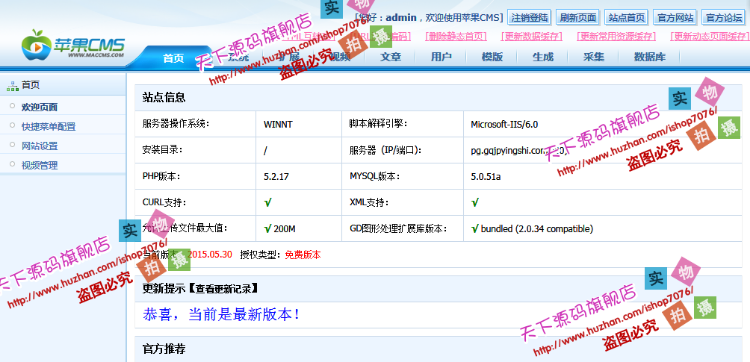Click the 官方推荐 section header
The image size is (750, 362).
coord(164,349)
